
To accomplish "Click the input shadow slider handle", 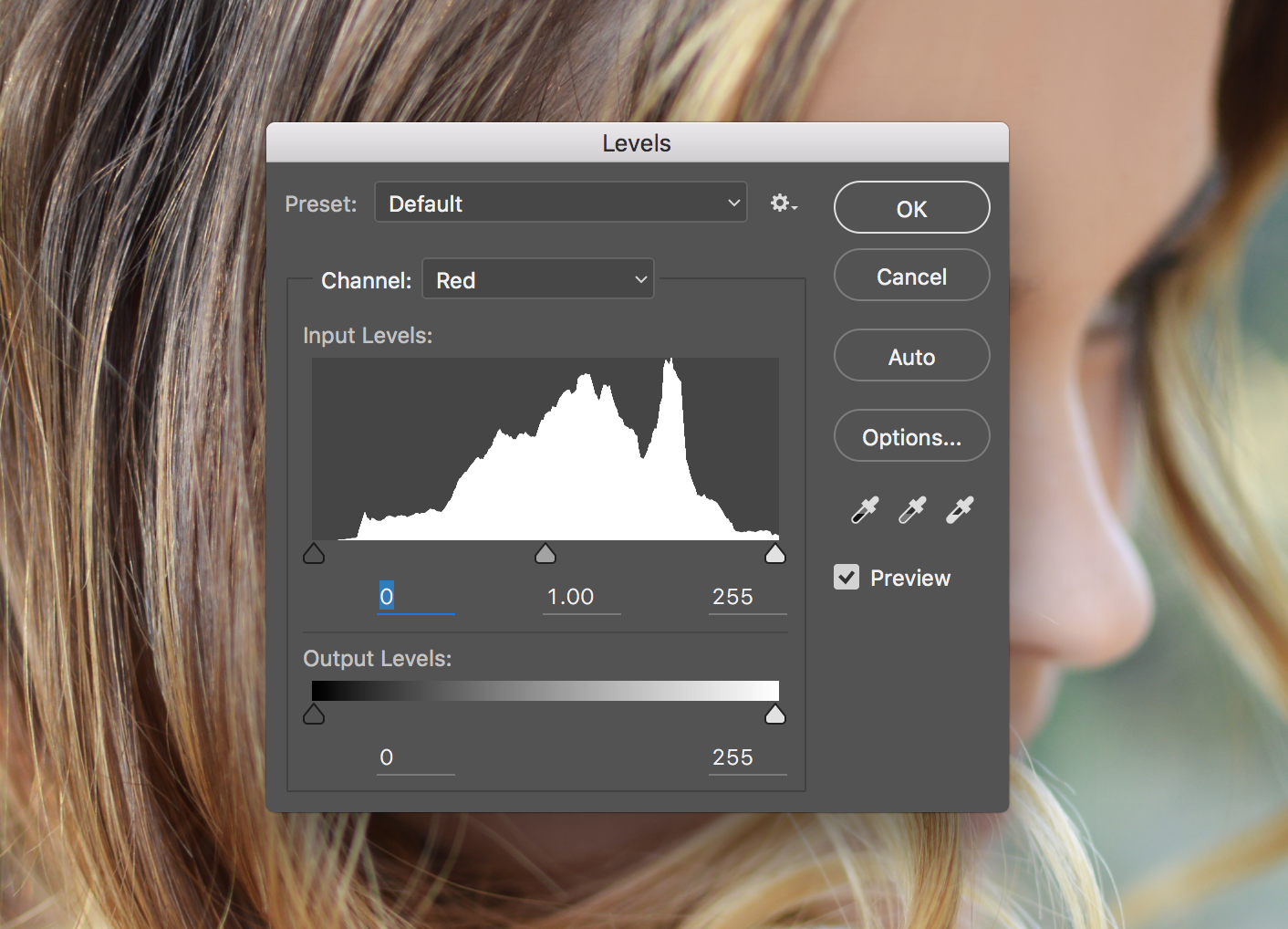I will [x=314, y=554].
